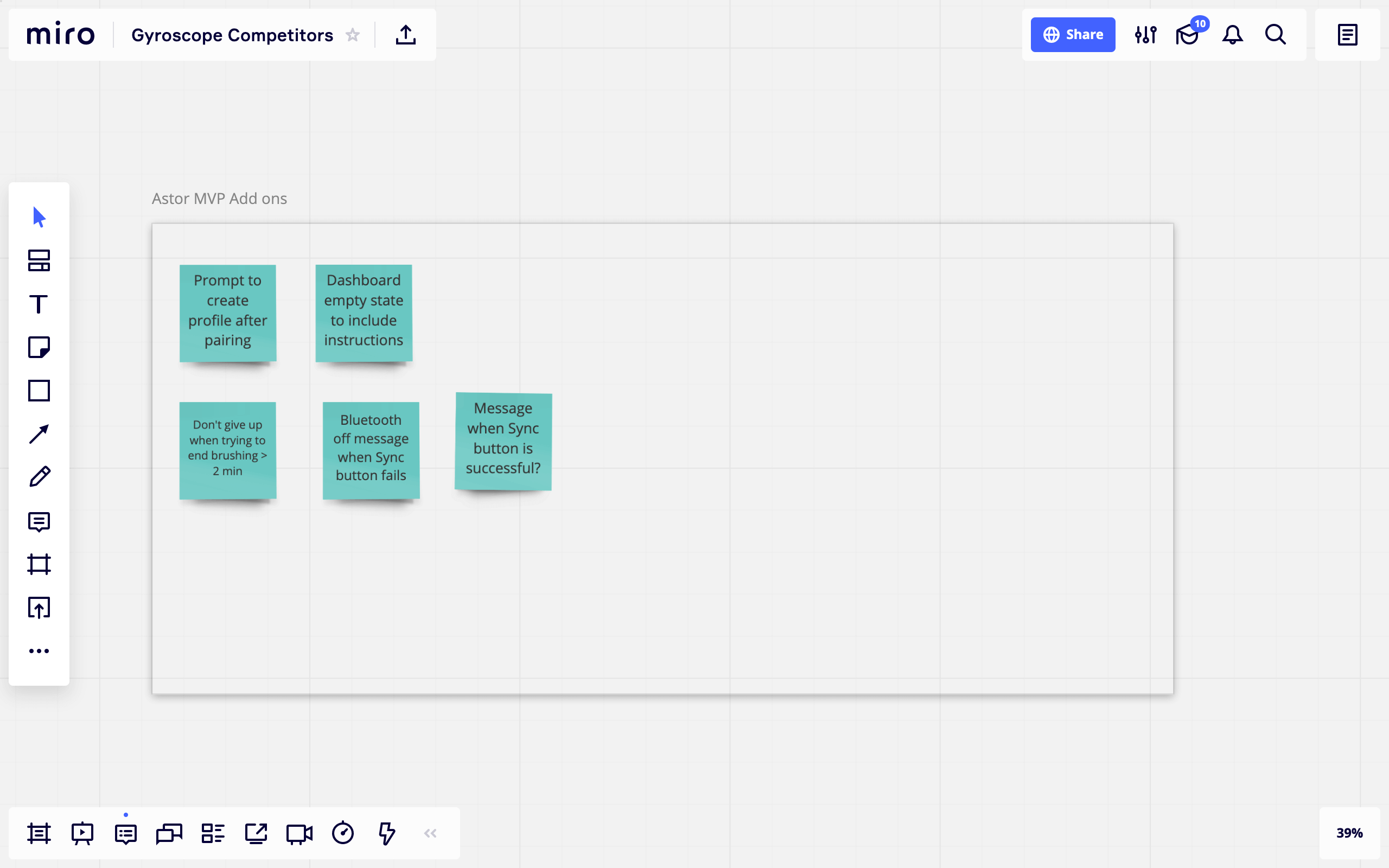This screenshot has width=1389, height=868.
Task: Select the Frame tool in left toolbar
Action: [39, 564]
